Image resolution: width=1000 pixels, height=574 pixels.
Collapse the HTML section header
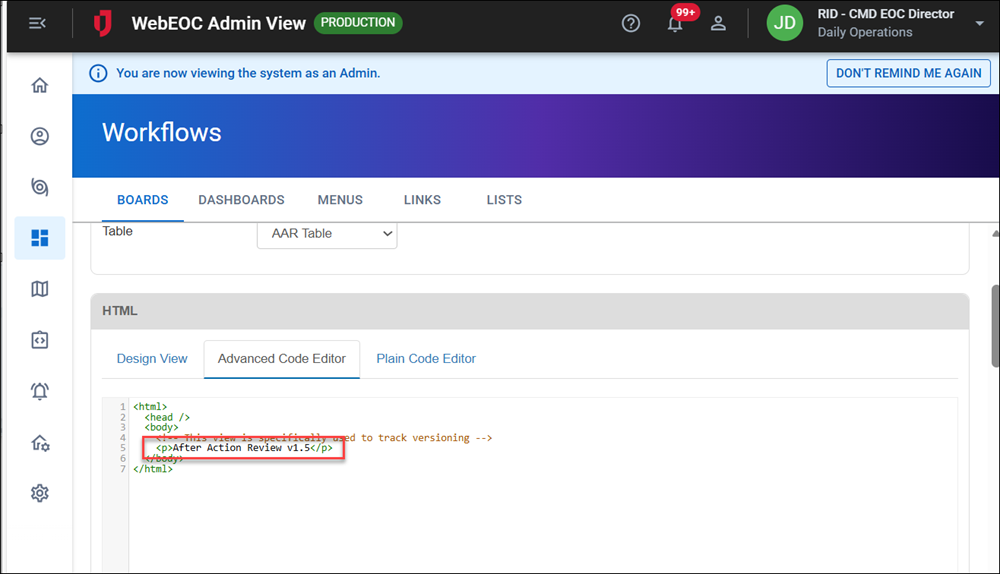click(530, 311)
